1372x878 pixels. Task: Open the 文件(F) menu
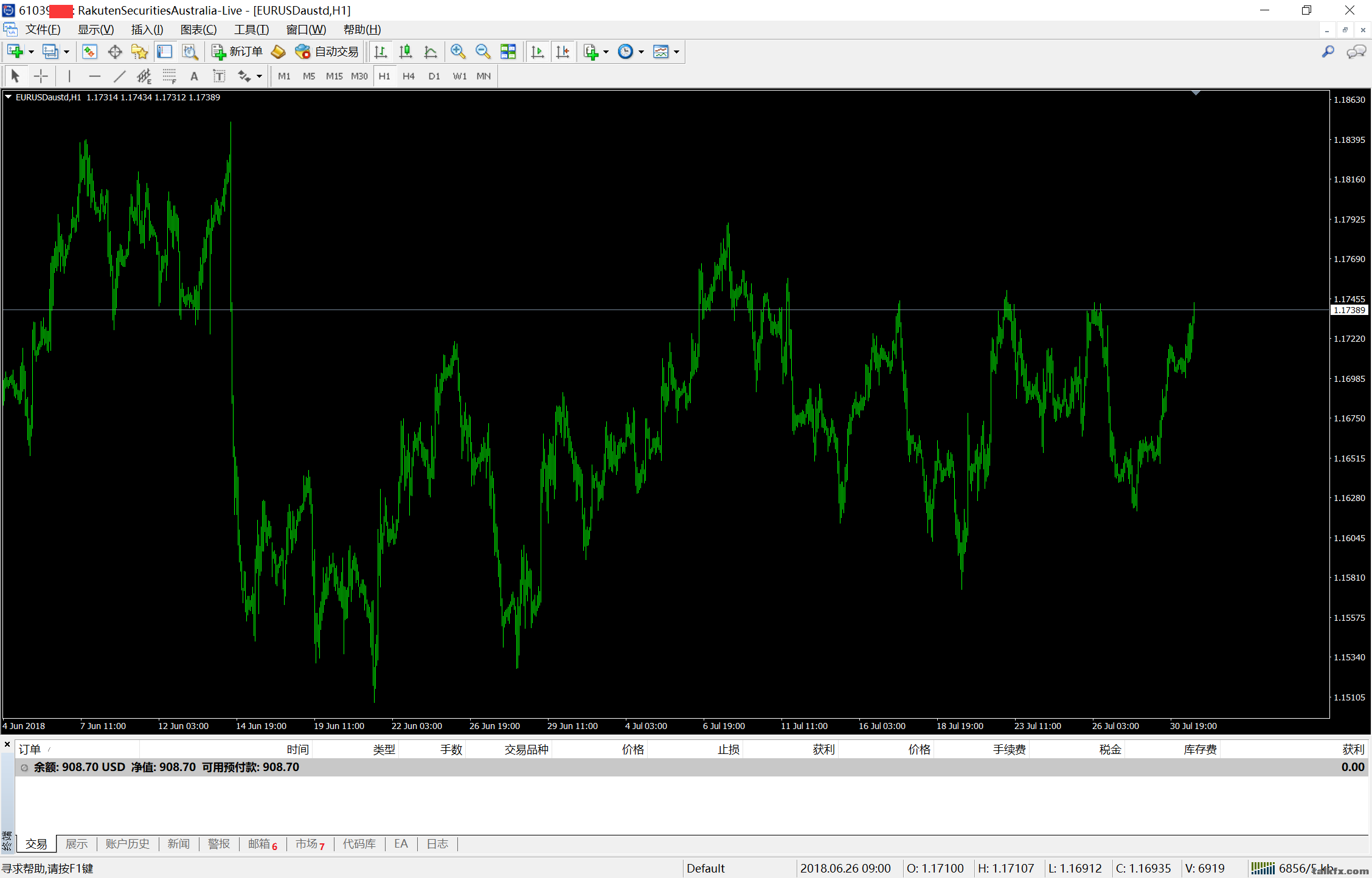pyautogui.click(x=43, y=30)
